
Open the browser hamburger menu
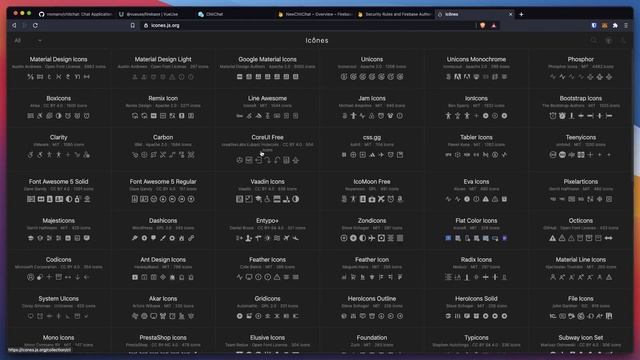pos(626,25)
